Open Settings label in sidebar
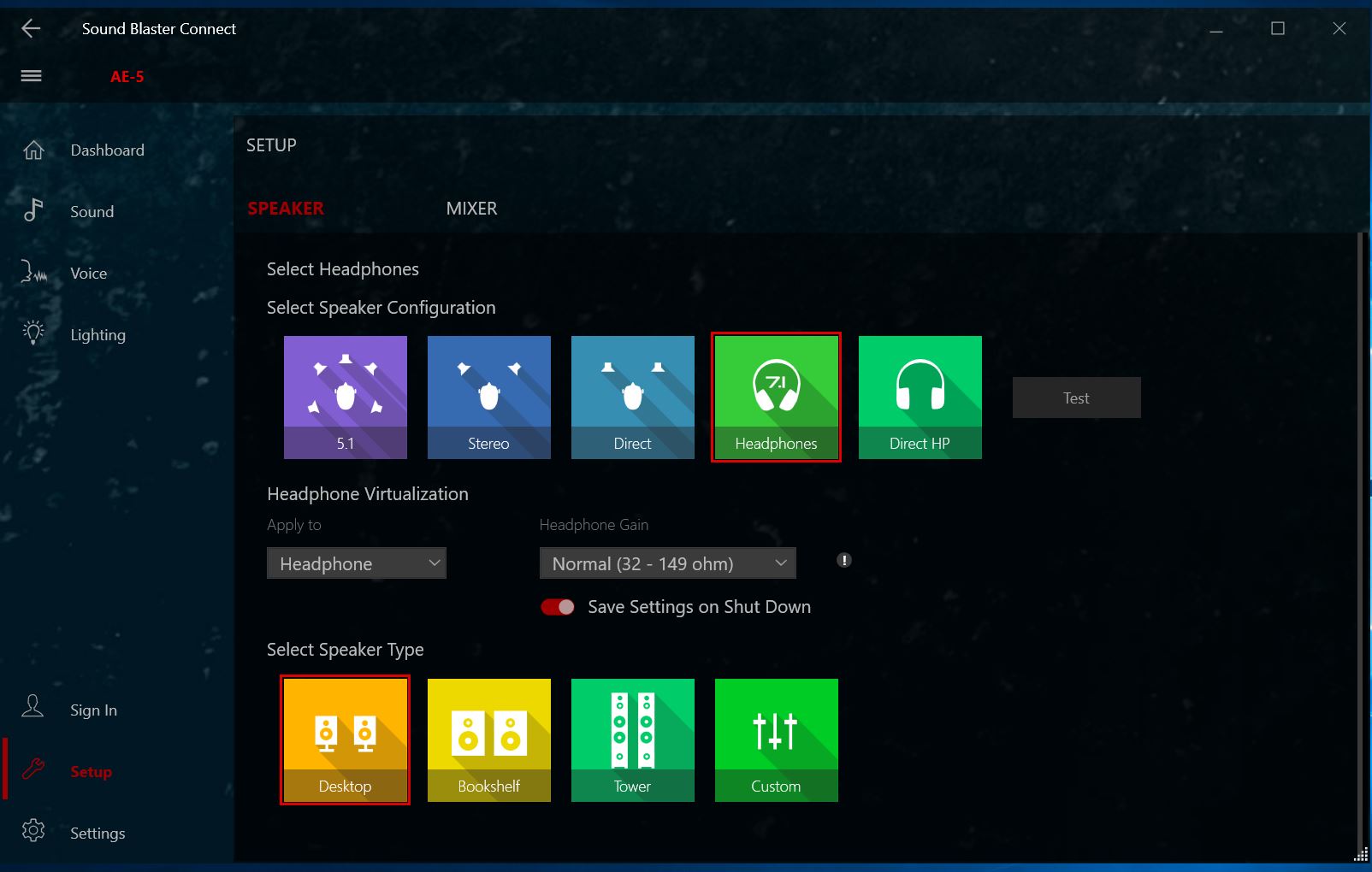 point(98,834)
